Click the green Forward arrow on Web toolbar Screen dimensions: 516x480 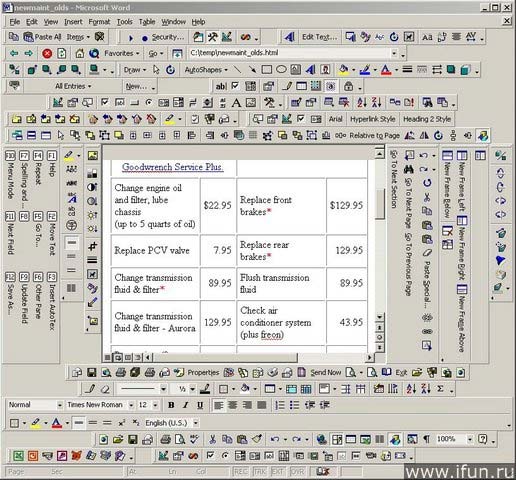[x=29, y=53]
